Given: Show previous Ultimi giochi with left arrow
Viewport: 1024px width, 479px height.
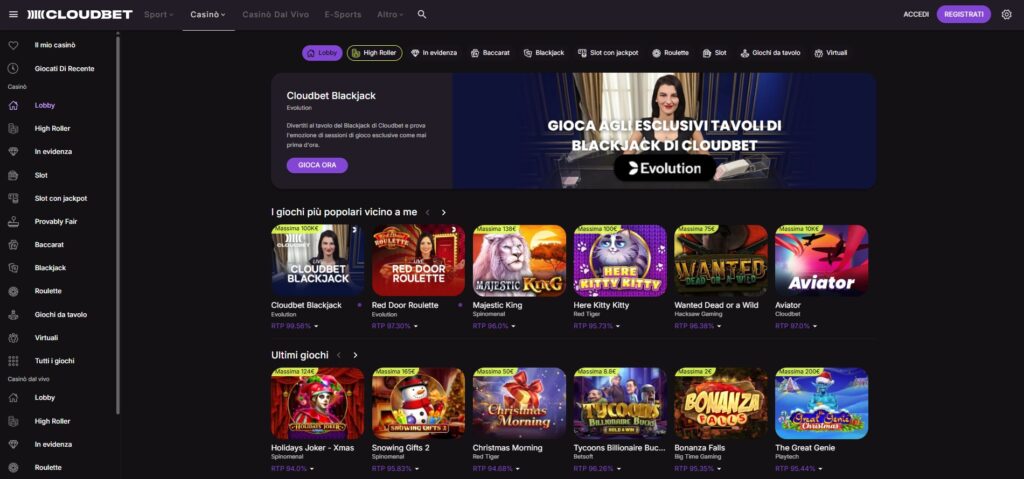Looking at the screenshot, I should click(339, 355).
